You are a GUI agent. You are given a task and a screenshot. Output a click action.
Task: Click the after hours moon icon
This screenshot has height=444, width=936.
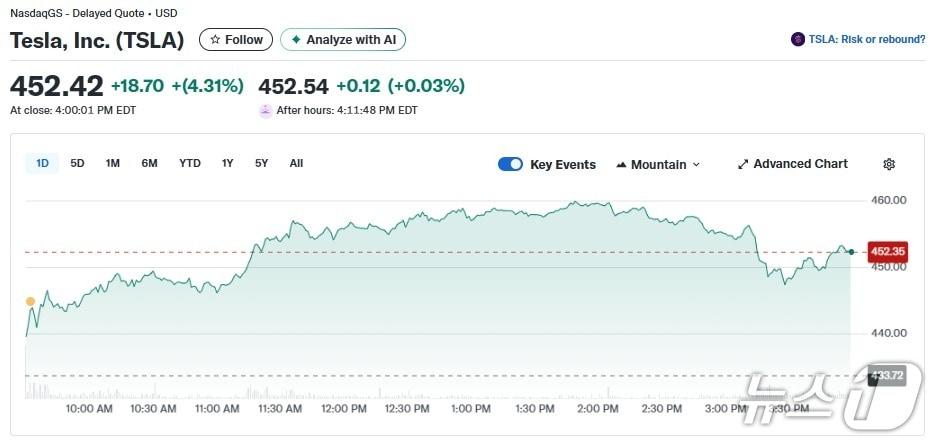265,111
